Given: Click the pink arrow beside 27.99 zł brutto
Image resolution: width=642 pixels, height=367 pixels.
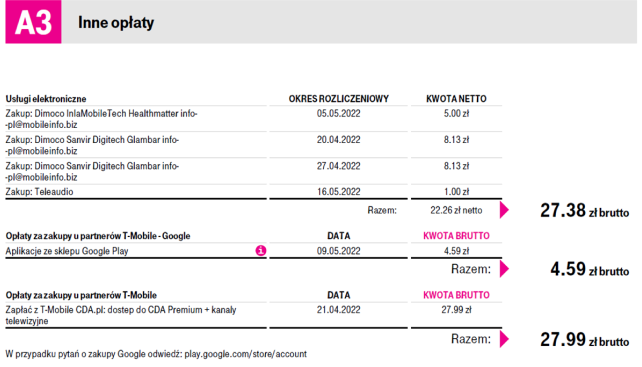Looking at the screenshot, I should click(x=504, y=339).
